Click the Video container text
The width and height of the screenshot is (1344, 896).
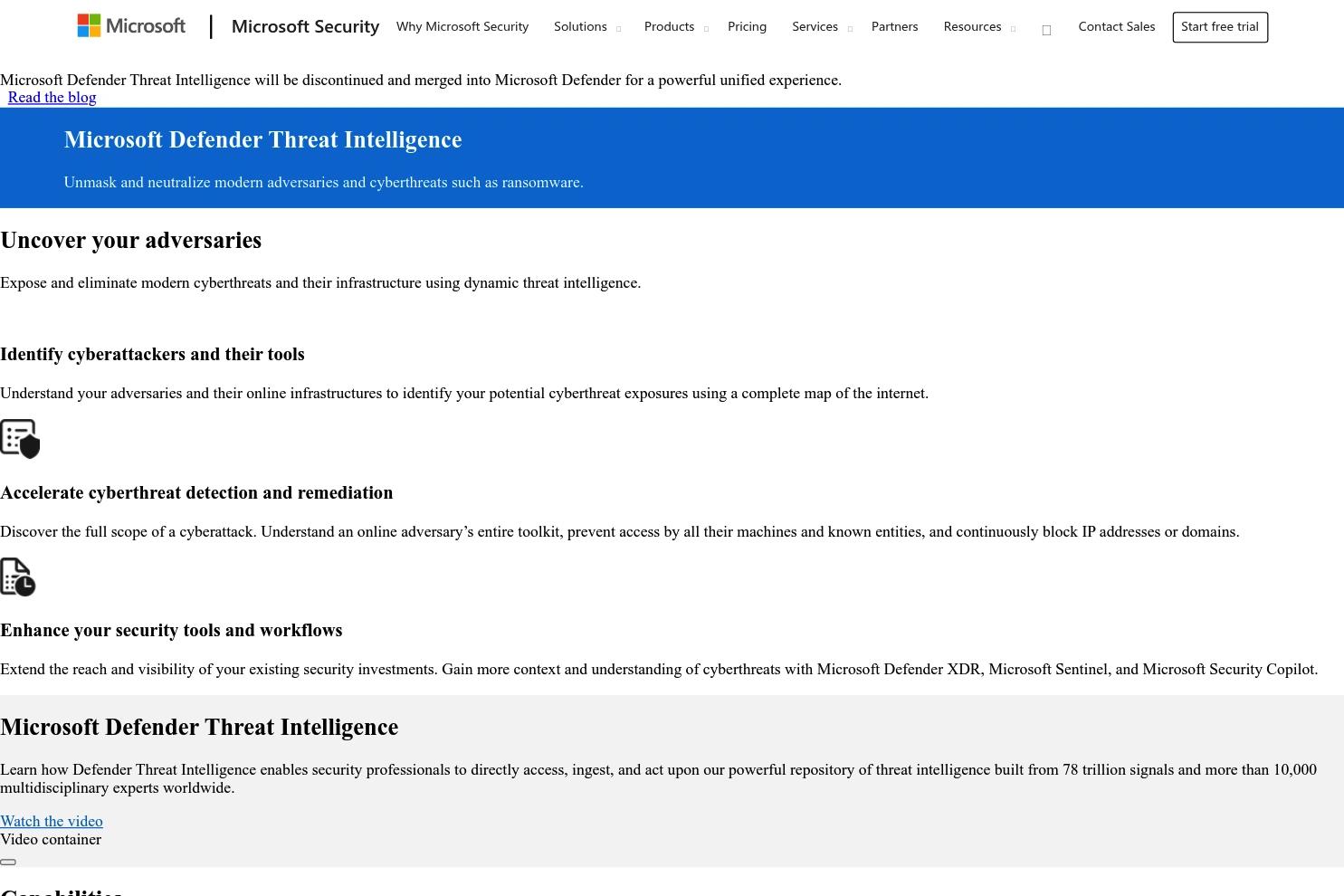[51, 840]
